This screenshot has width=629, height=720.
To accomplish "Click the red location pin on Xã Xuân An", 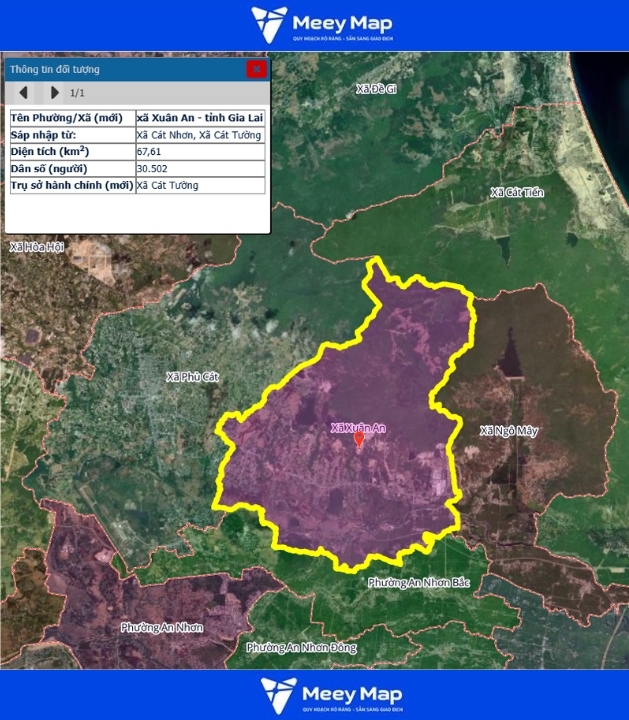I will click(x=359, y=438).
